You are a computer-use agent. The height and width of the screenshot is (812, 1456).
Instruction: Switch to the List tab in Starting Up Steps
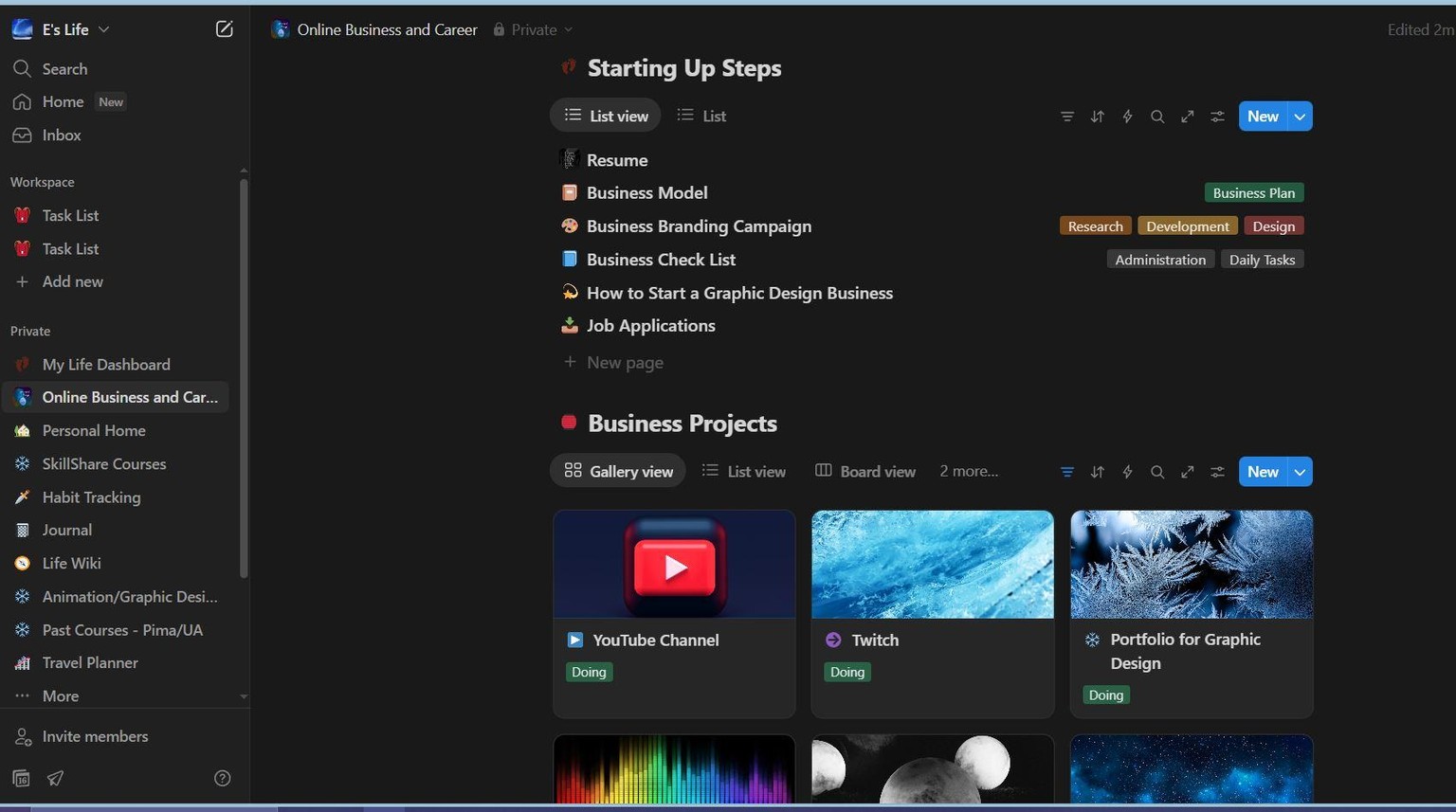pyautogui.click(x=701, y=116)
